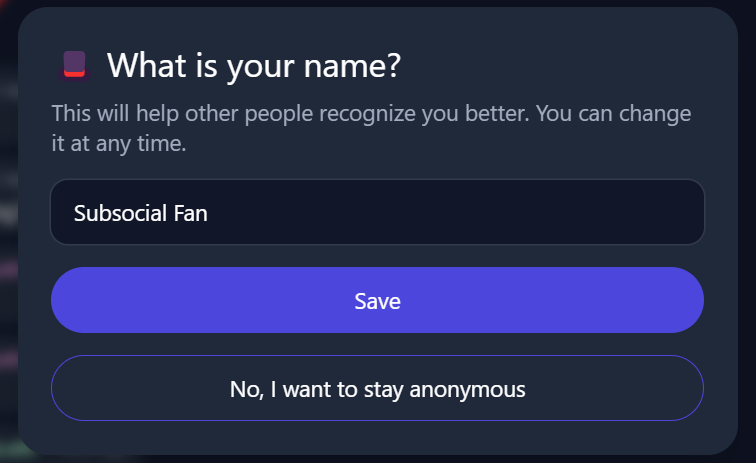756x463 pixels.
Task: Click the blank dialog area right of the title
Action: (x=570, y=66)
